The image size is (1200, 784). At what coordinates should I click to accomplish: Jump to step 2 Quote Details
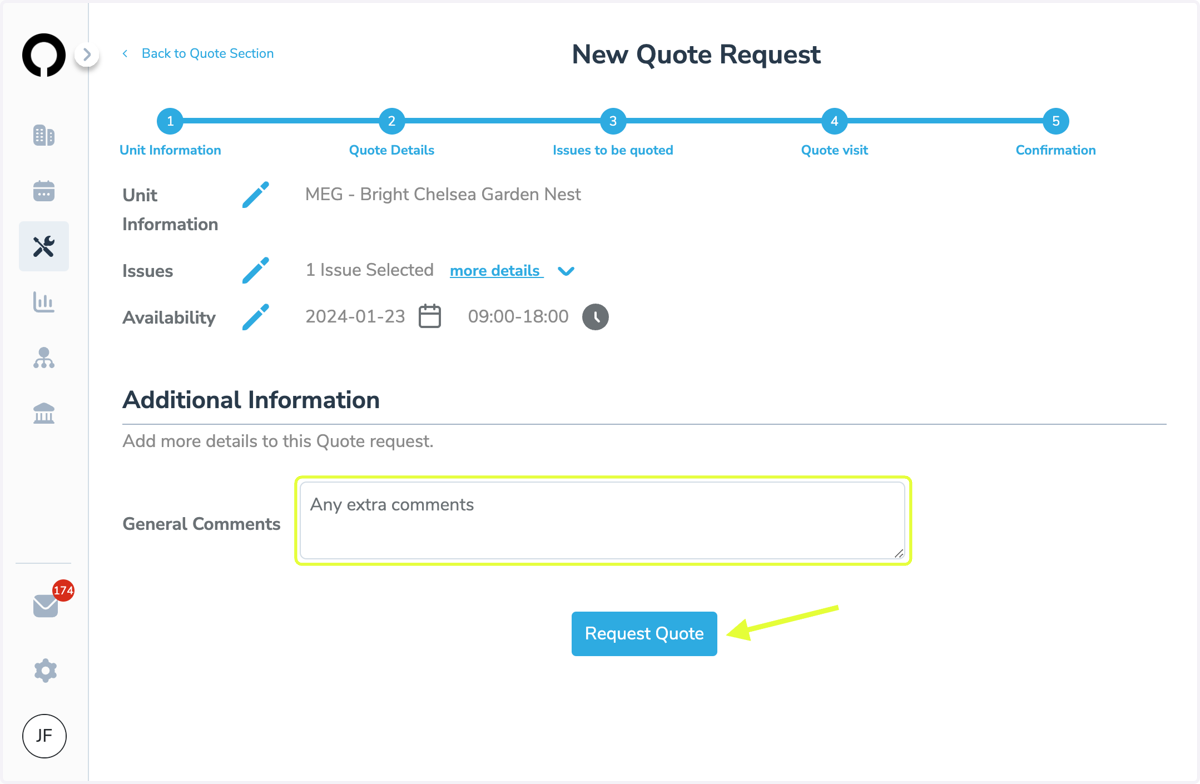pyautogui.click(x=391, y=121)
